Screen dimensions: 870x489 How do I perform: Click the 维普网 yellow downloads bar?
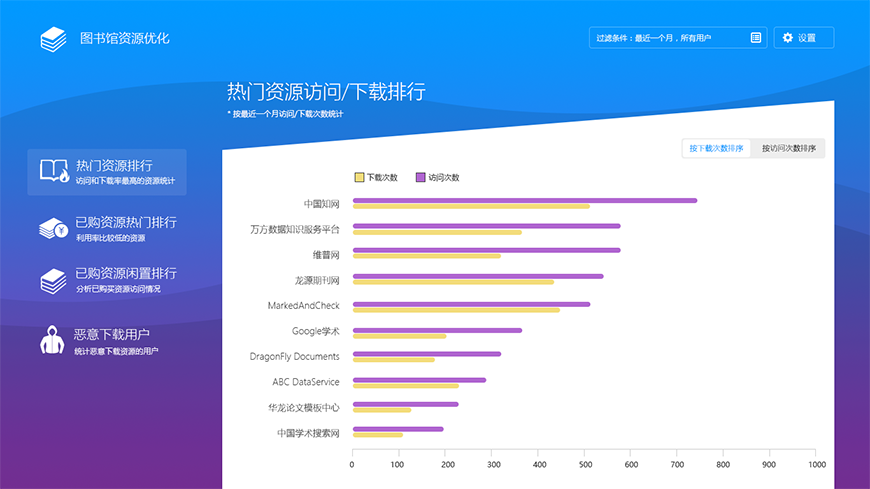coord(427,256)
